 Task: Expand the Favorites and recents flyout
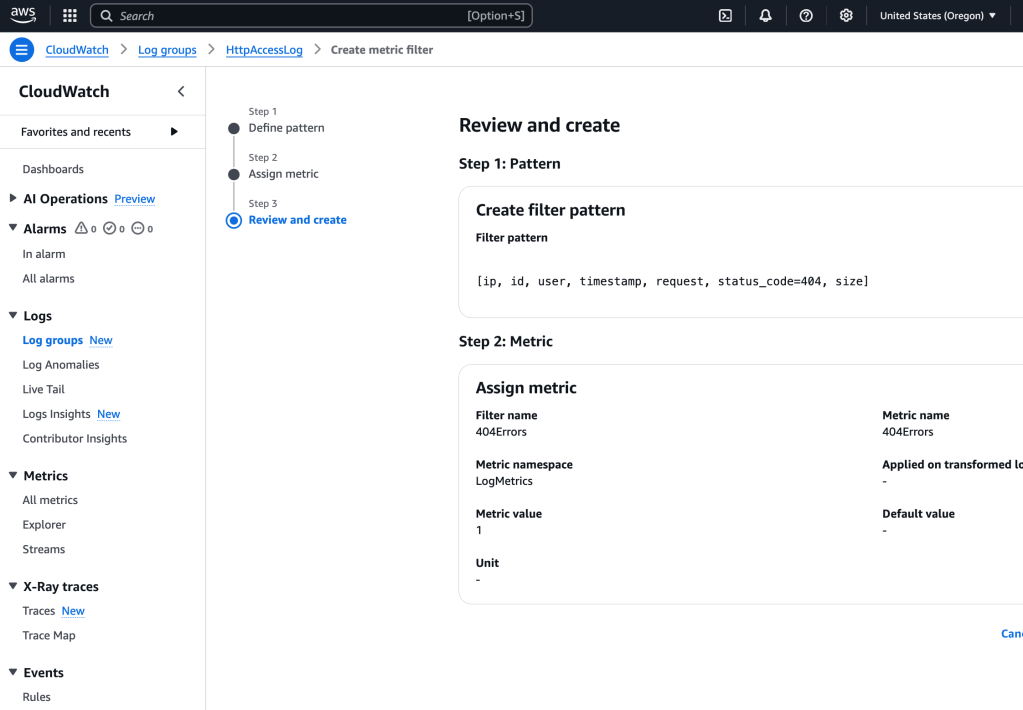point(174,132)
